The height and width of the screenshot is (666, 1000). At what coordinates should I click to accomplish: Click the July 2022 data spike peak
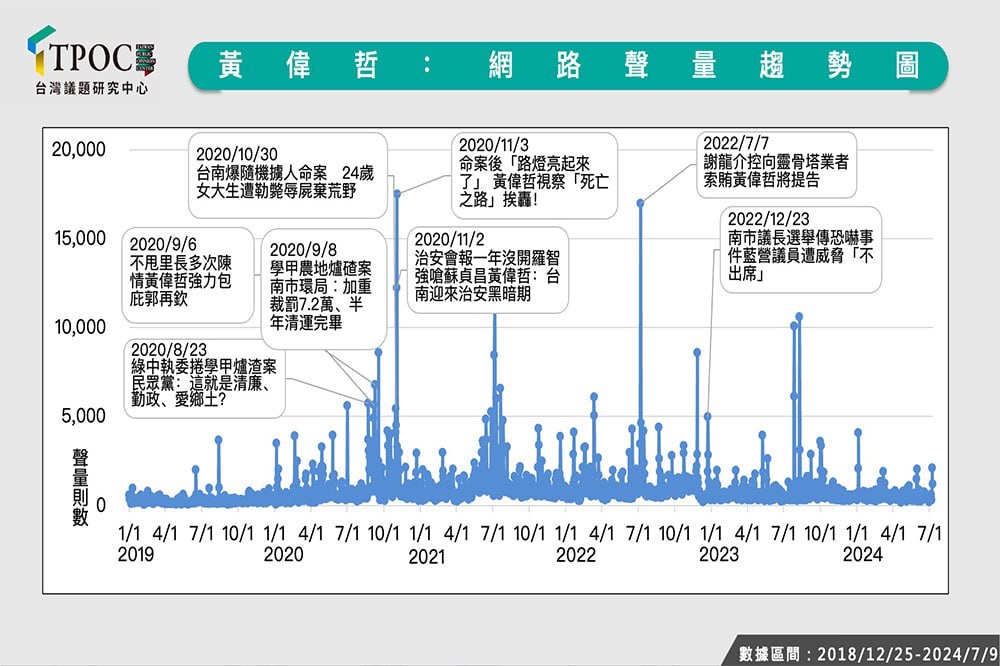pyautogui.click(x=640, y=202)
